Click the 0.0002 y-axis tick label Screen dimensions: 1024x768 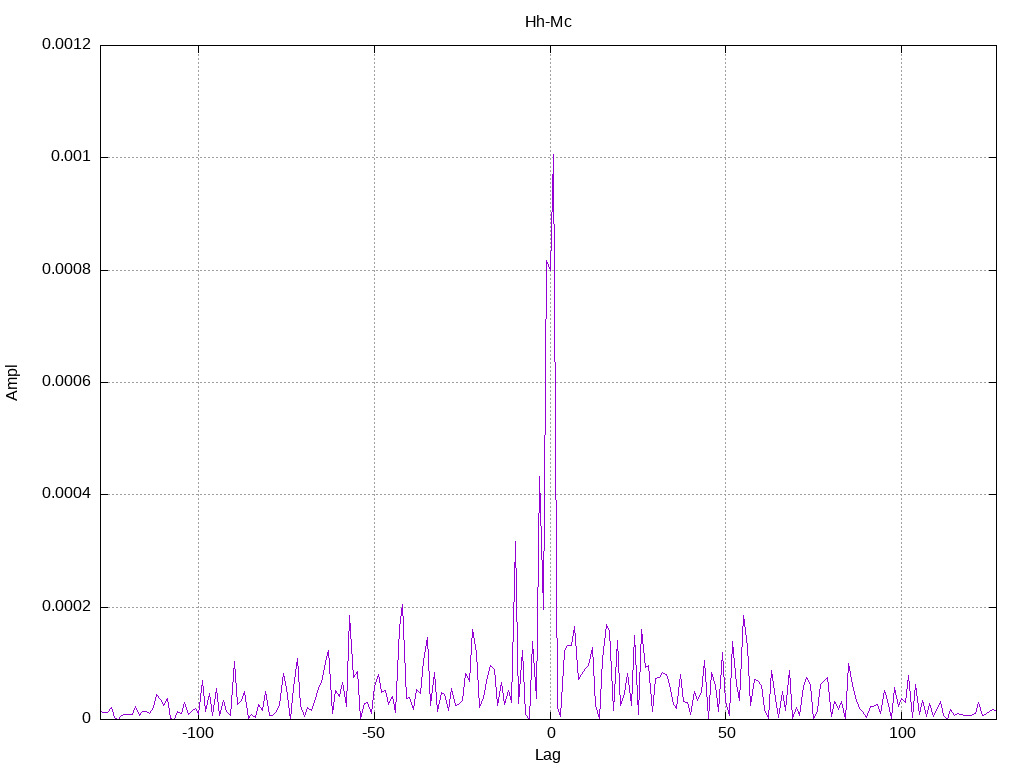click(x=67, y=607)
